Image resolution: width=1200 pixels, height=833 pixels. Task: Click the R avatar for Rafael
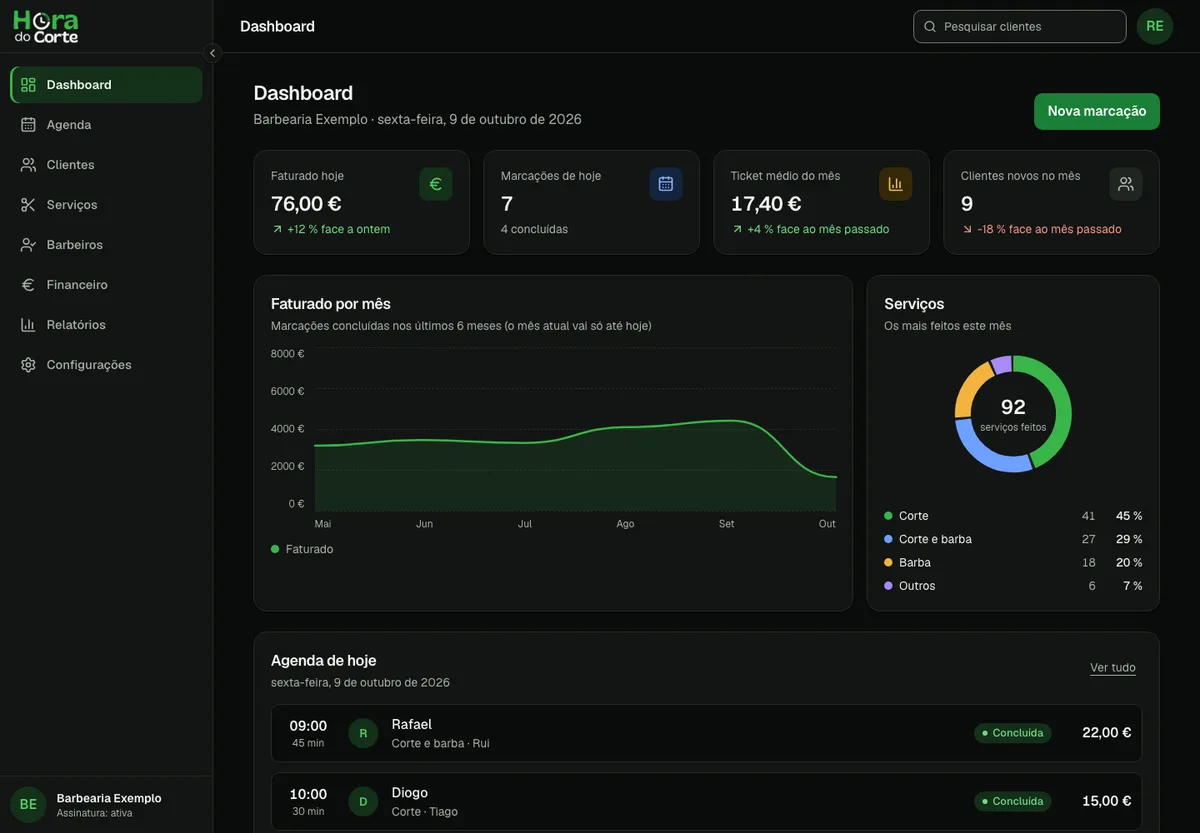click(363, 733)
